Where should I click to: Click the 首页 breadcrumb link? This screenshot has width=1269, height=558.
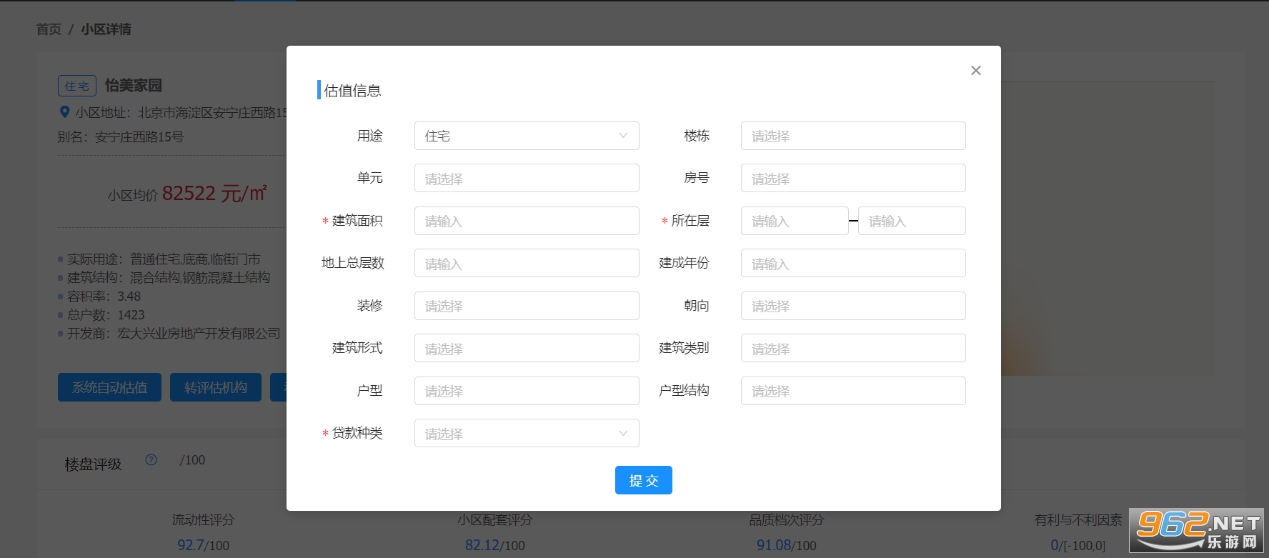[48, 29]
